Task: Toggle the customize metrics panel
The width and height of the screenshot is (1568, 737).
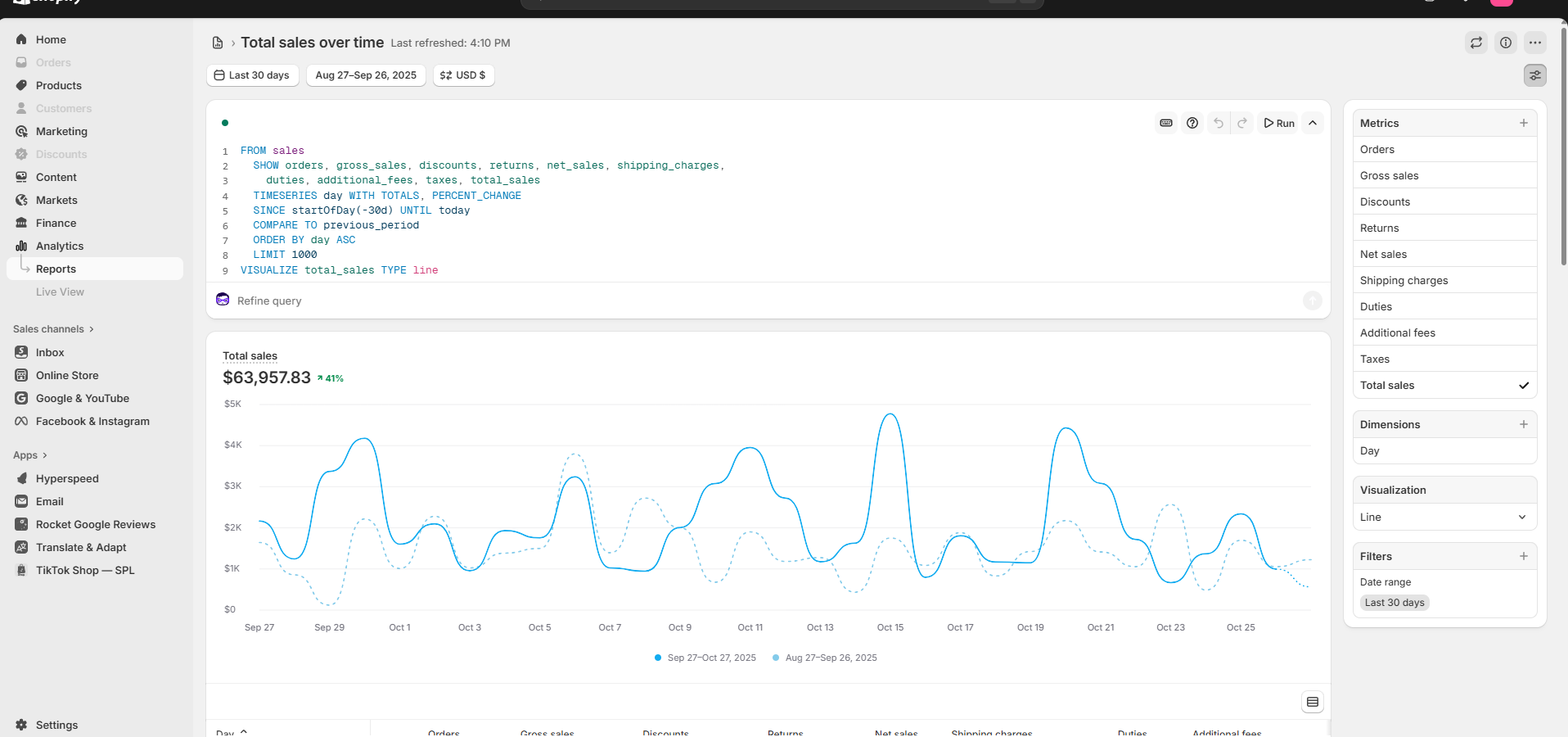Action: (x=1535, y=75)
